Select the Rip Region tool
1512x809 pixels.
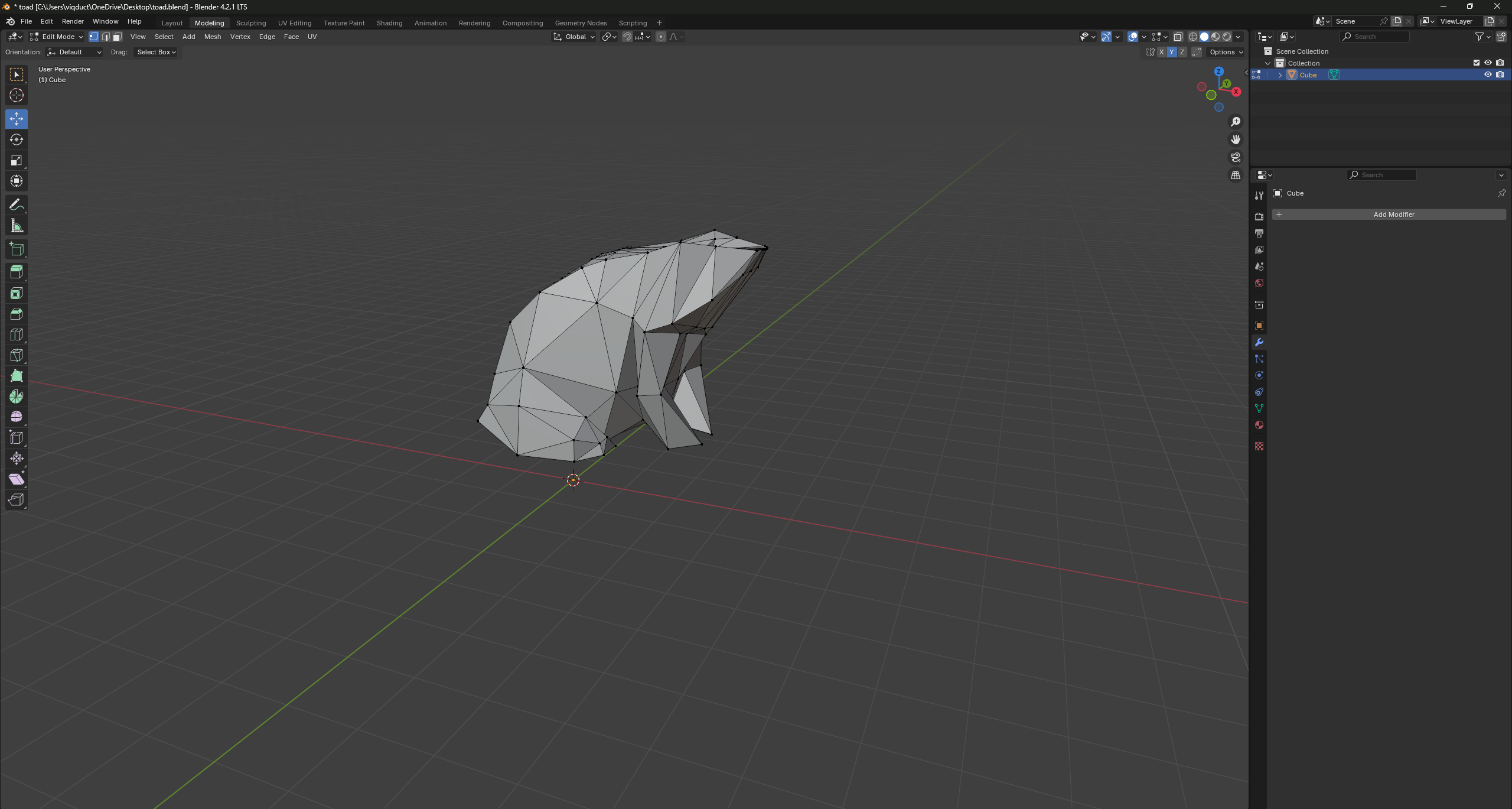[x=17, y=500]
